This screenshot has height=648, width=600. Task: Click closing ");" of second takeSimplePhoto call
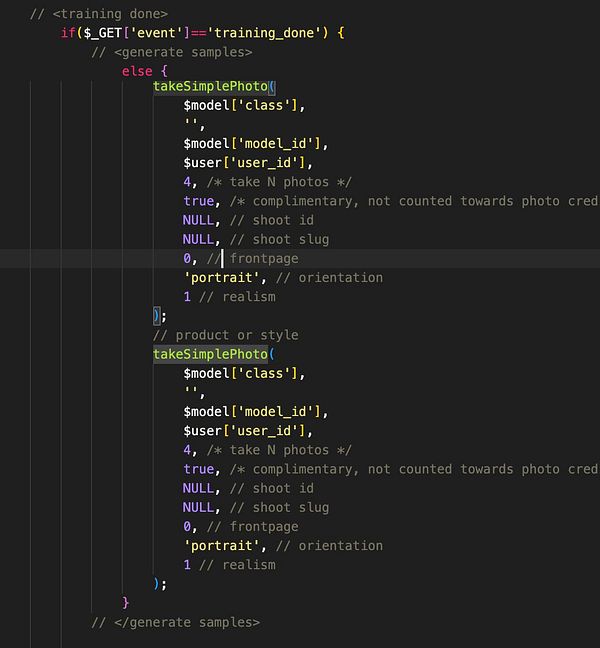point(160,584)
